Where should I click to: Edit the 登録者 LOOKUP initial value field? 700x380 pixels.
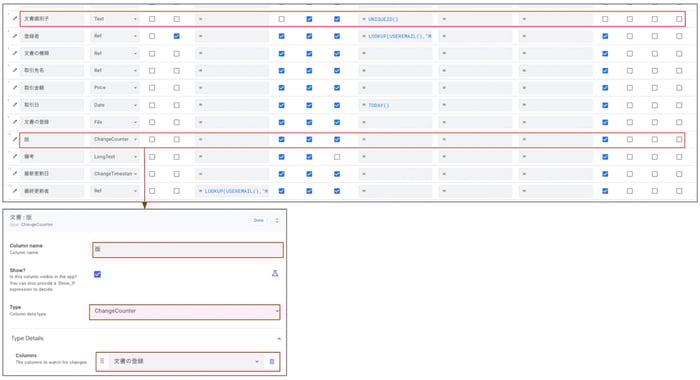click(x=396, y=36)
